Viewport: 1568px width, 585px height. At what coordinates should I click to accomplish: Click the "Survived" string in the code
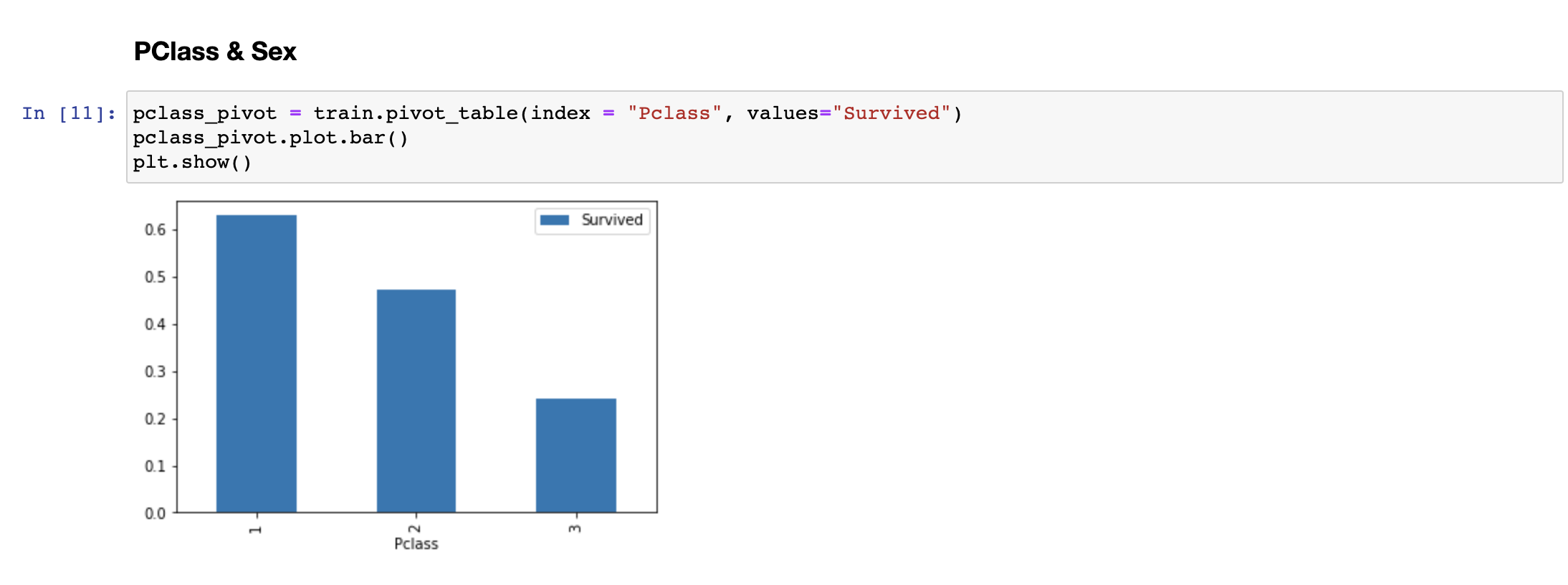click(x=891, y=113)
